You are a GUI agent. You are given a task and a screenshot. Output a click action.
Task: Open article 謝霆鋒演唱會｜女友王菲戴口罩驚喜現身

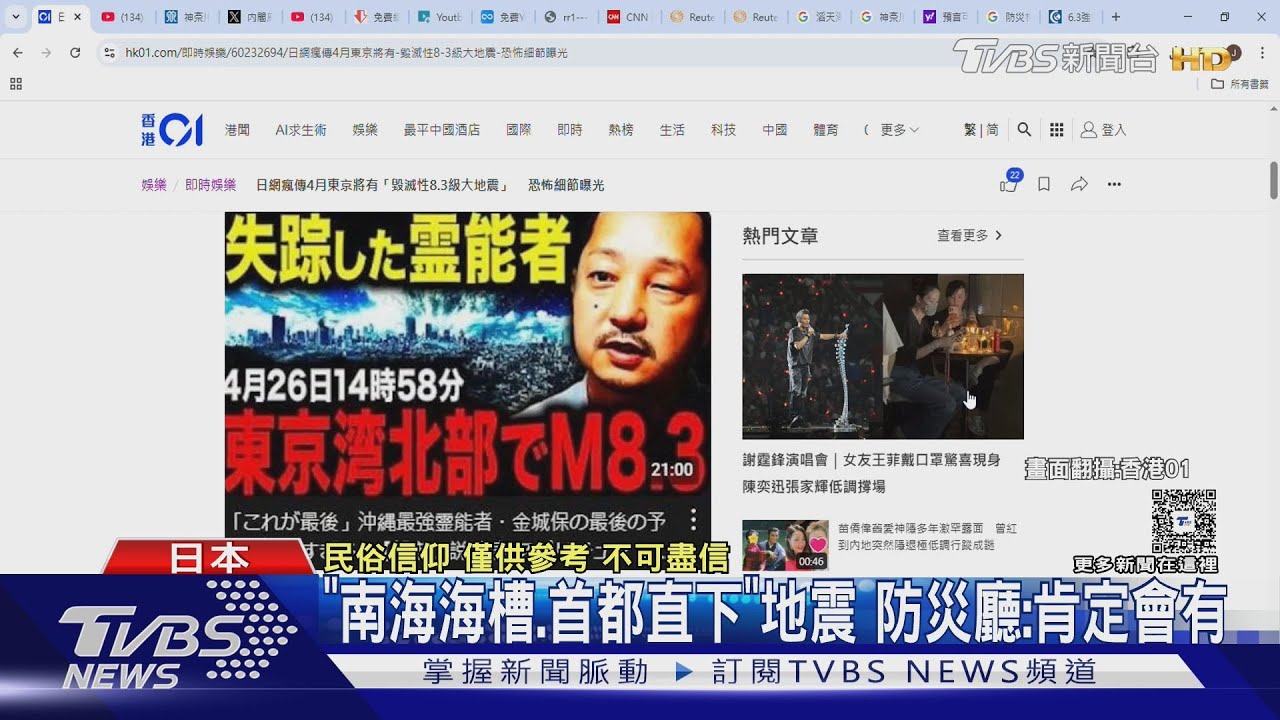tap(871, 473)
